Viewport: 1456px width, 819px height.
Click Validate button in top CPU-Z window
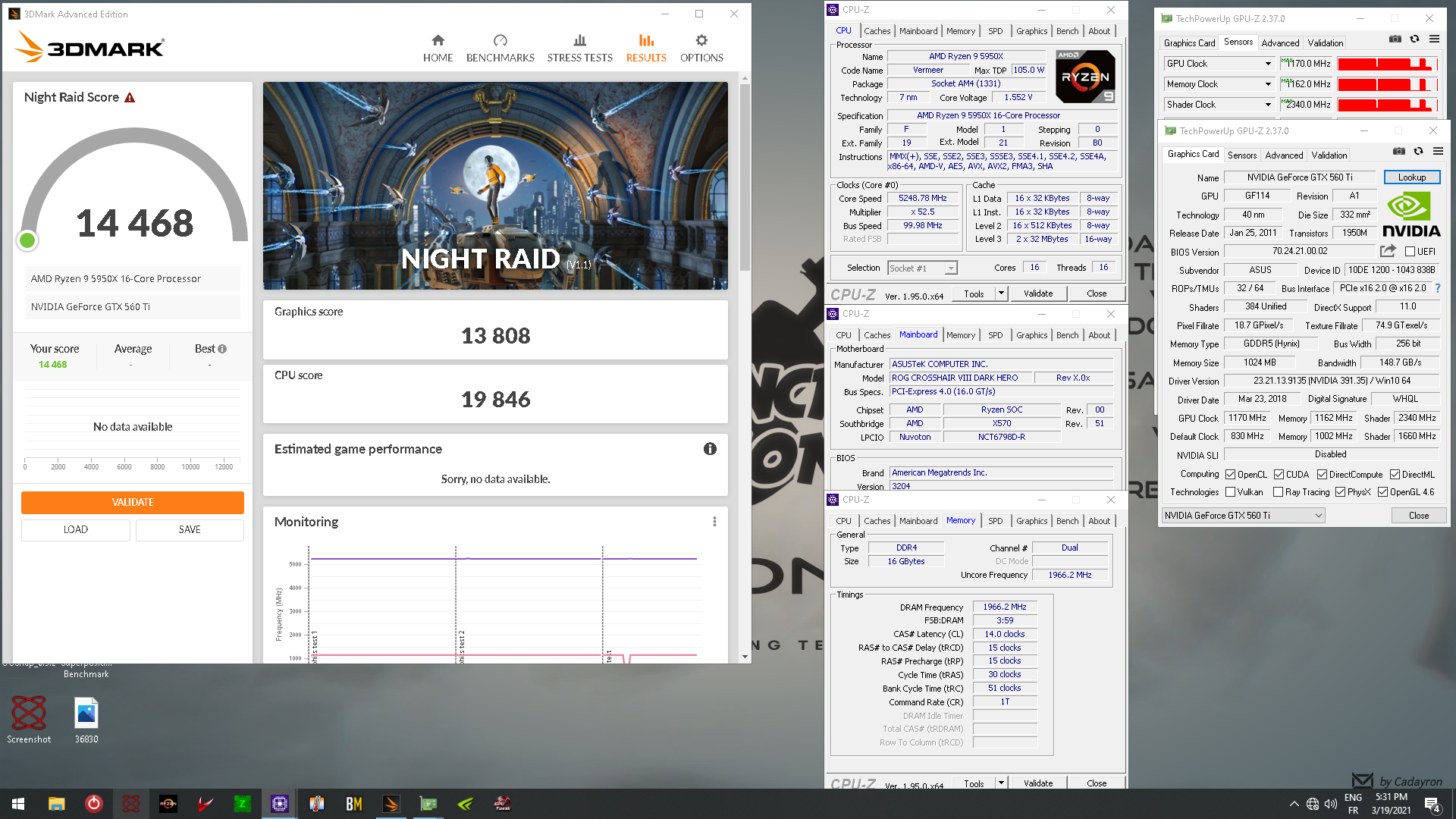point(1037,293)
